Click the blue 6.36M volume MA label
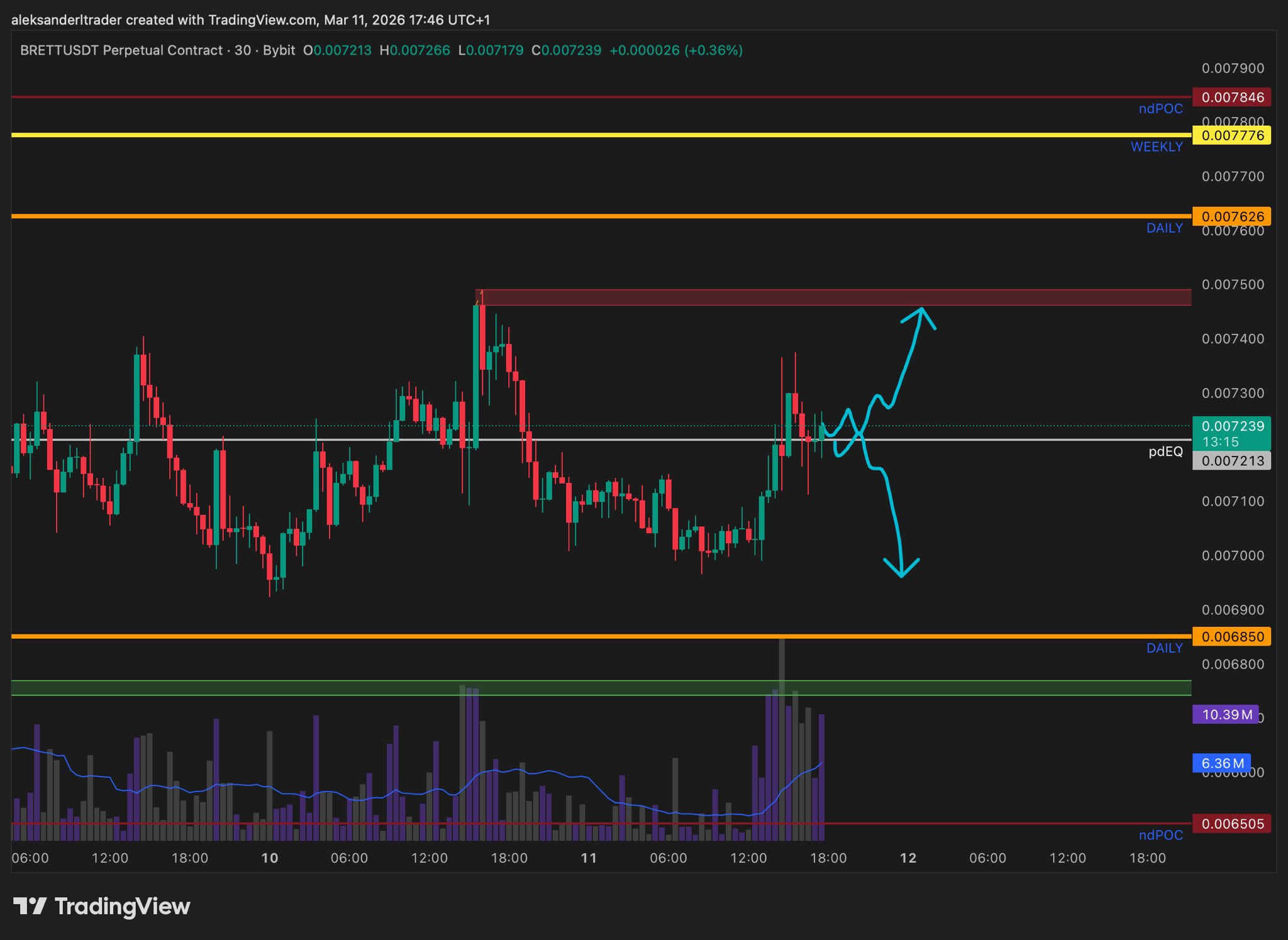 click(x=1221, y=763)
